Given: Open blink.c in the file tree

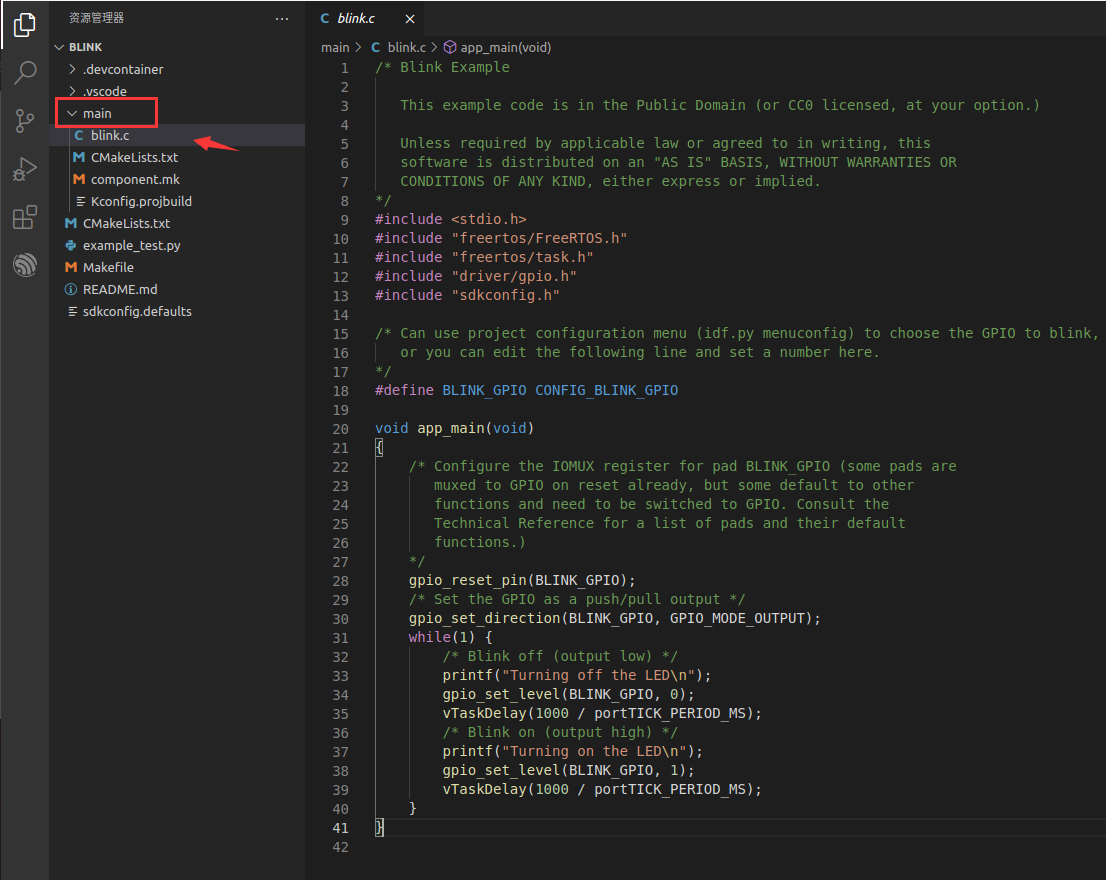Looking at the screenshot, I should click(110, 135).
